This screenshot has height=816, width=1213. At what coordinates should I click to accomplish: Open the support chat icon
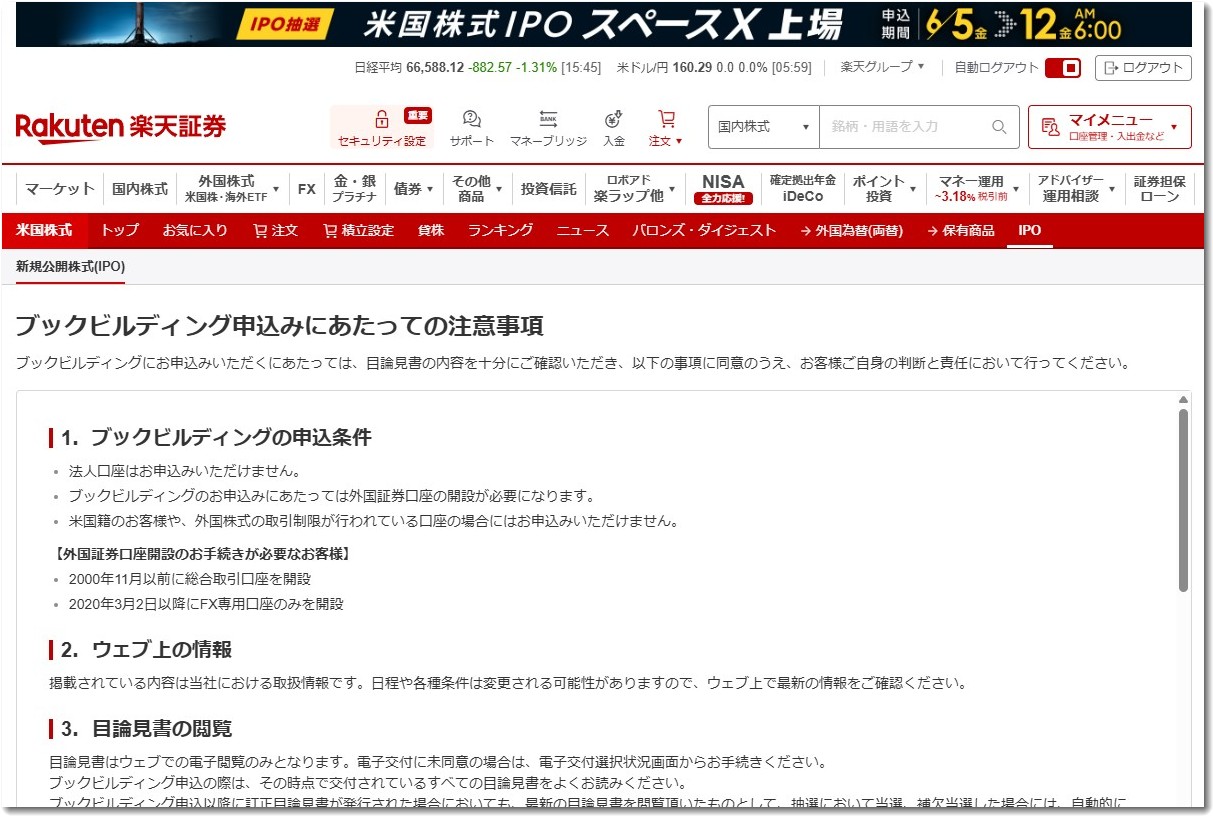click(472, 119)
